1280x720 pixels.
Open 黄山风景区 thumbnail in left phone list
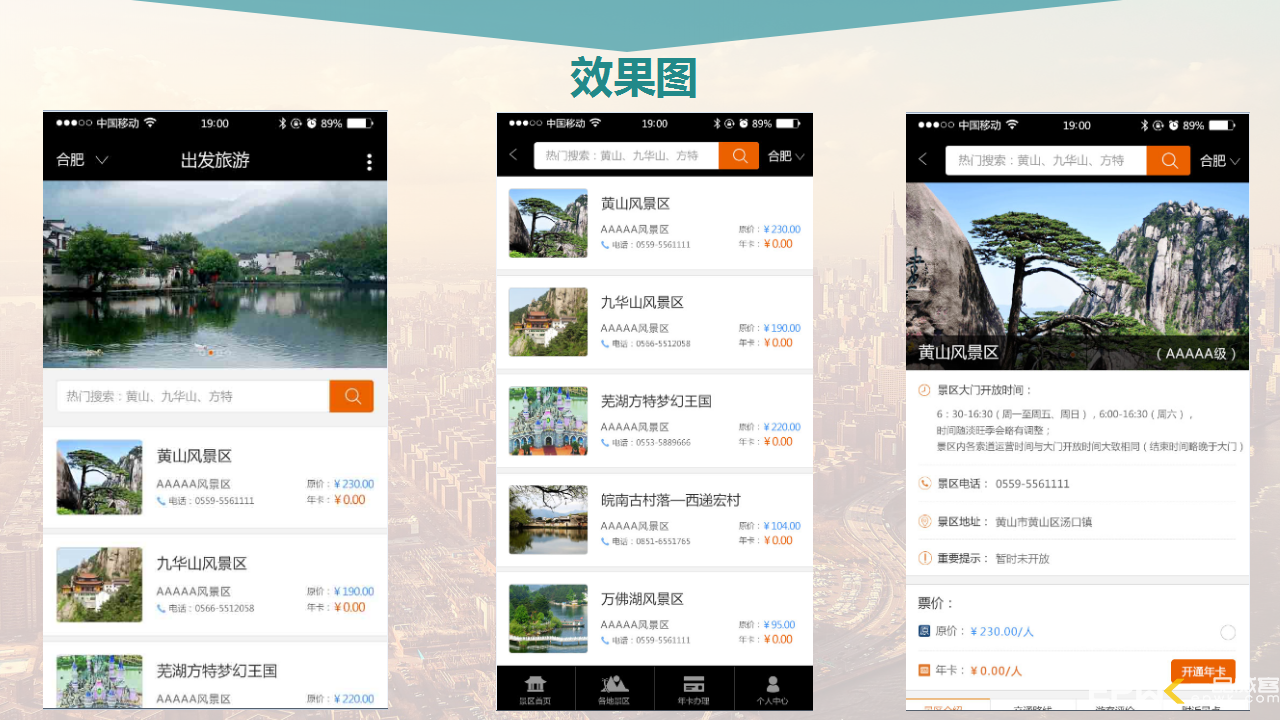click(x=99, y=477)
